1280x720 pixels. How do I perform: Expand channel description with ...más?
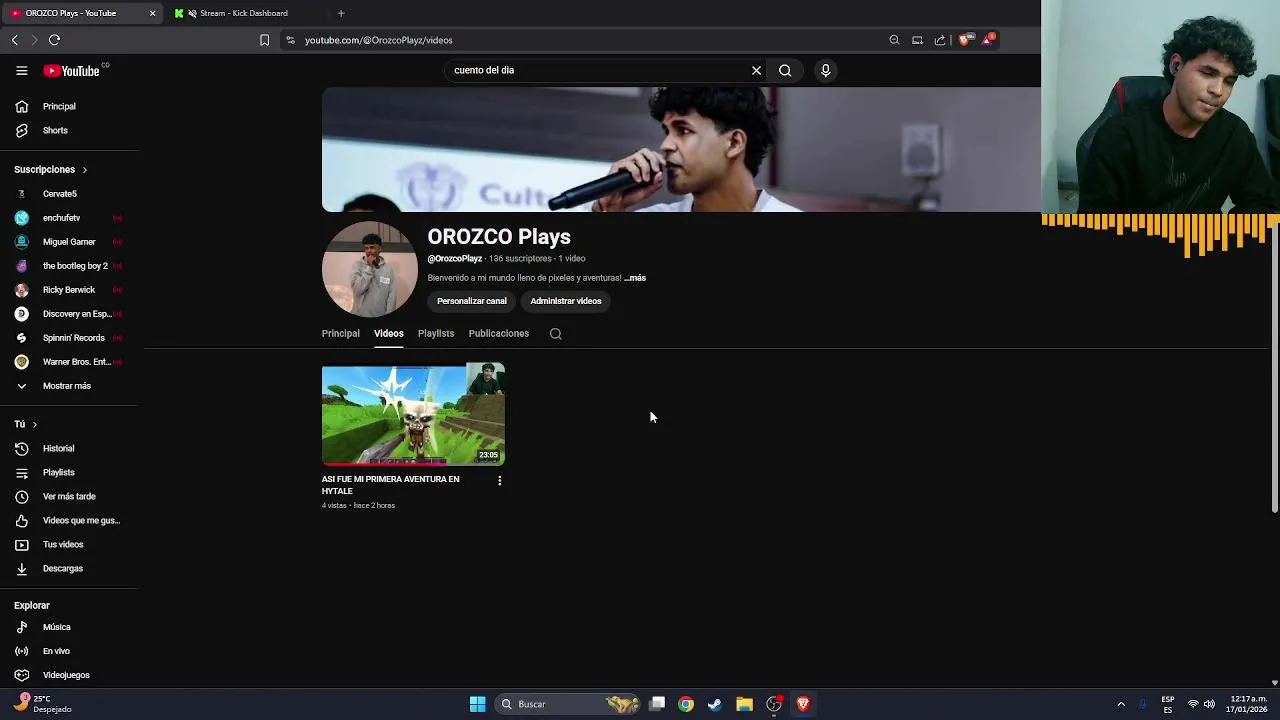click(635, 278)
